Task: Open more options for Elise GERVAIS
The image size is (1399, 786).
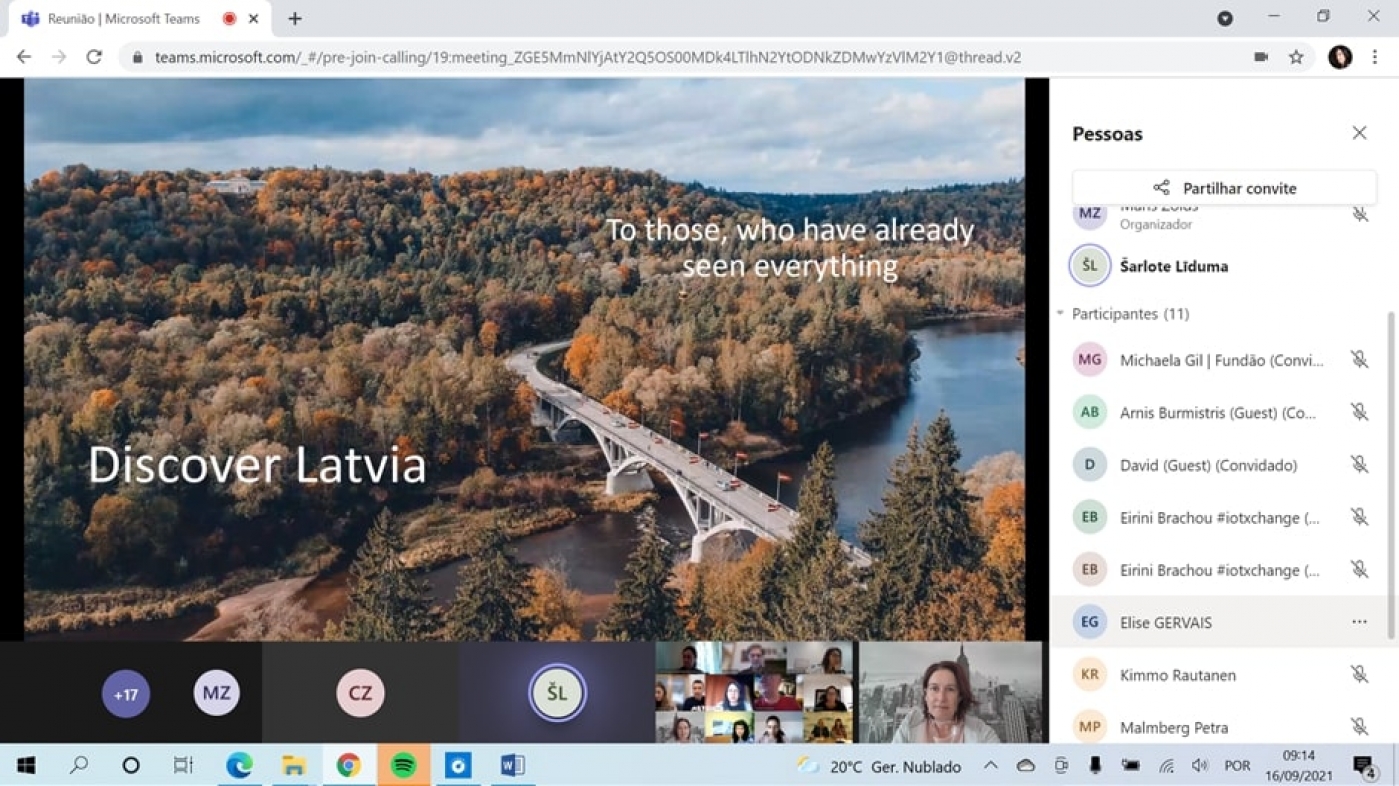Action: click(1359, 622)
